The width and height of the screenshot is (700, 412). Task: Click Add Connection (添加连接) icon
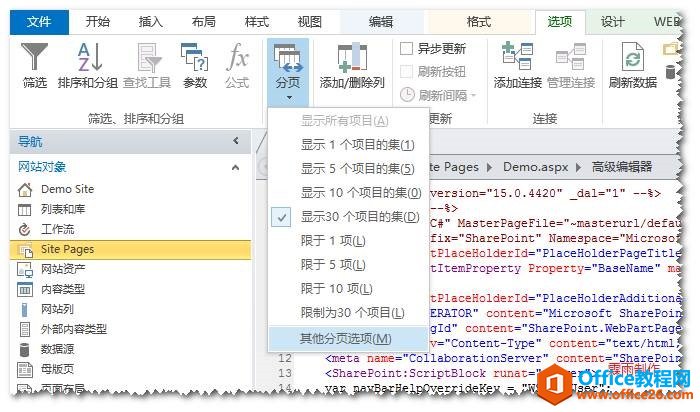[517, 56]
